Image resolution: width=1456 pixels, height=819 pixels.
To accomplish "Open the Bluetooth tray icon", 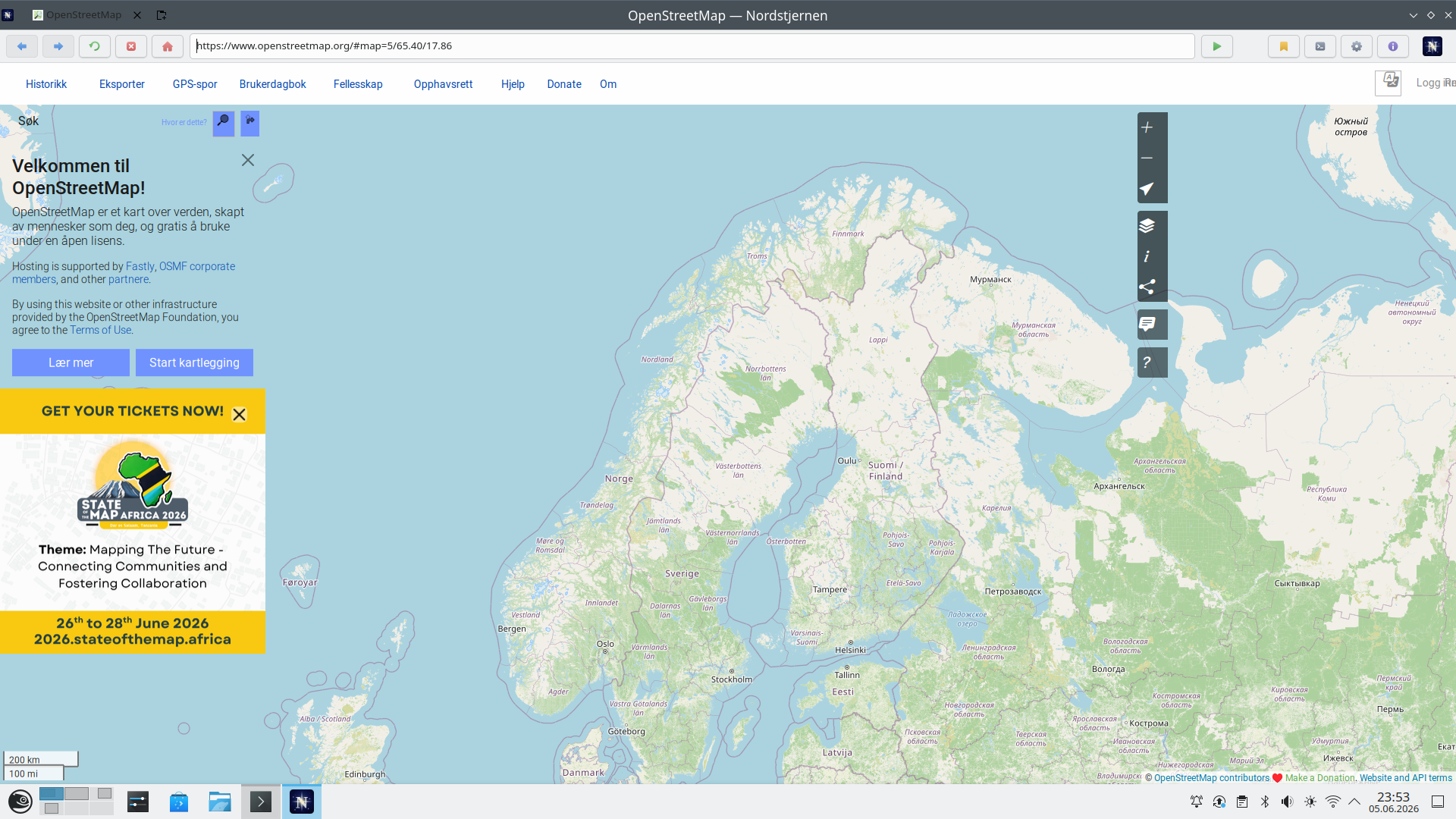I will 1265,802.
